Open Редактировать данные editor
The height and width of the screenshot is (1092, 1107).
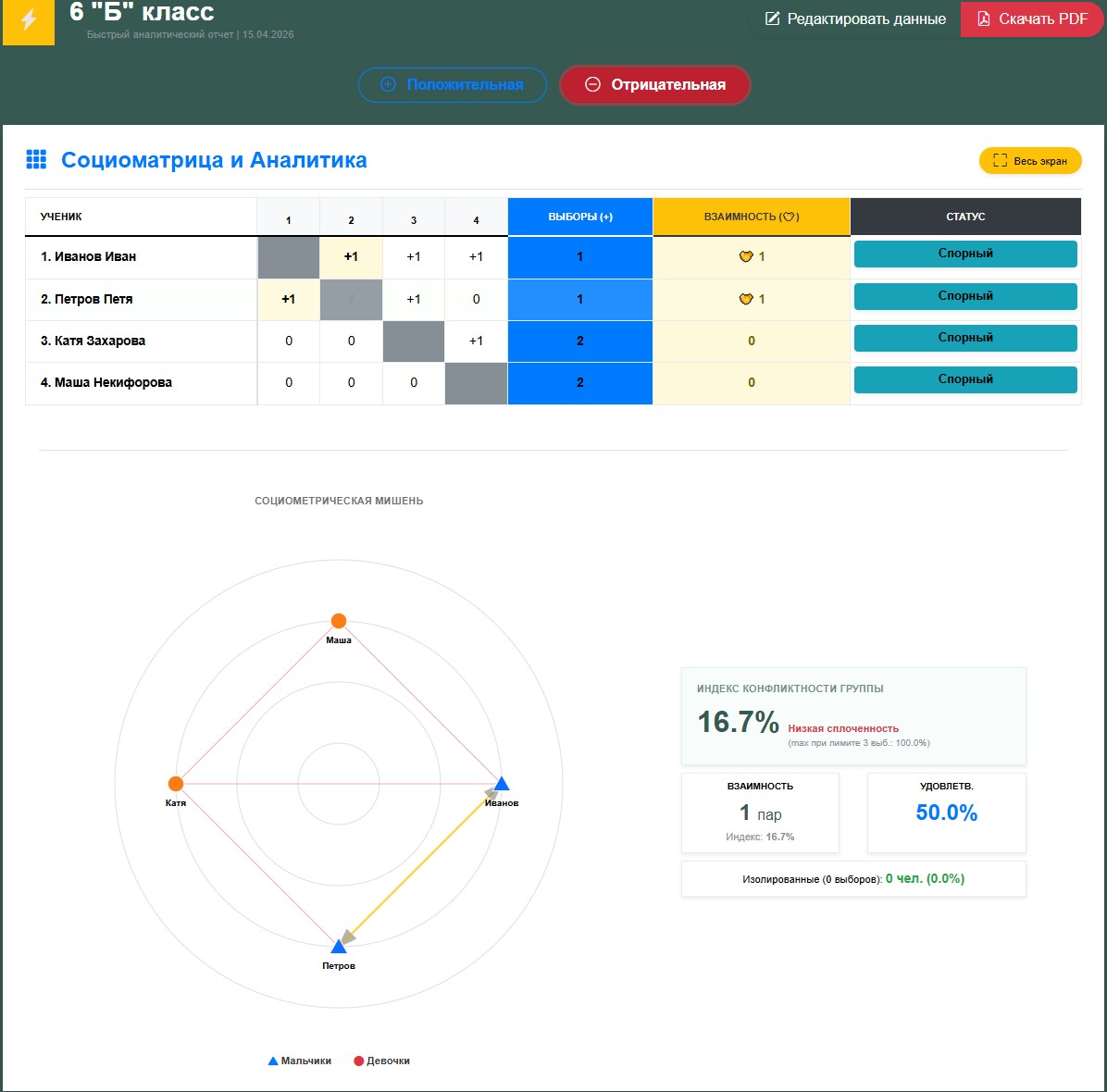coord(855,19)
